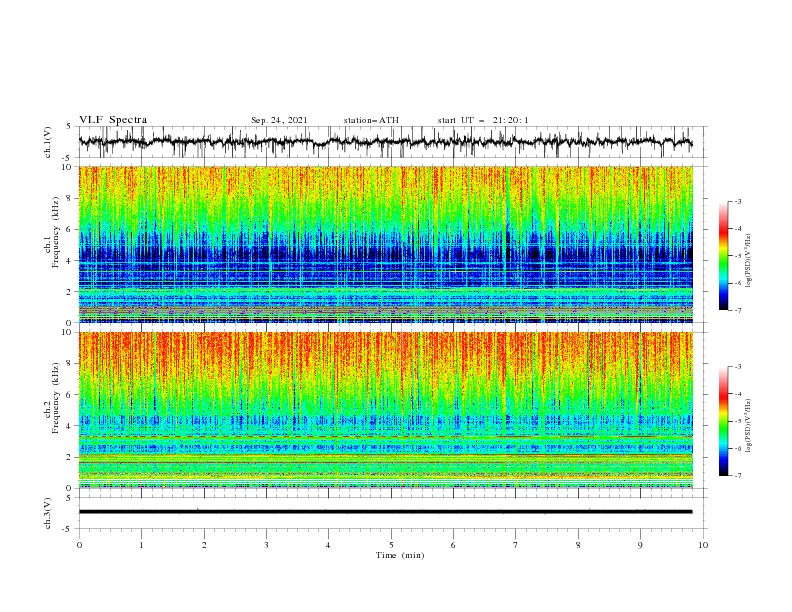Click time axis tick label "3"

(x=266, y=545)
